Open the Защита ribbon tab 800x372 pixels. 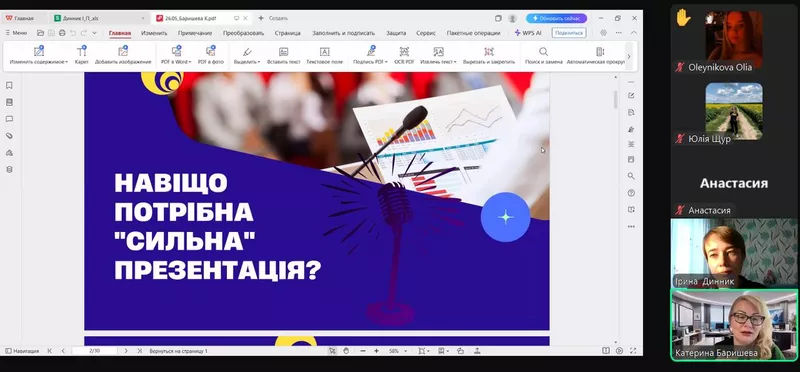(x=396, y=33)
